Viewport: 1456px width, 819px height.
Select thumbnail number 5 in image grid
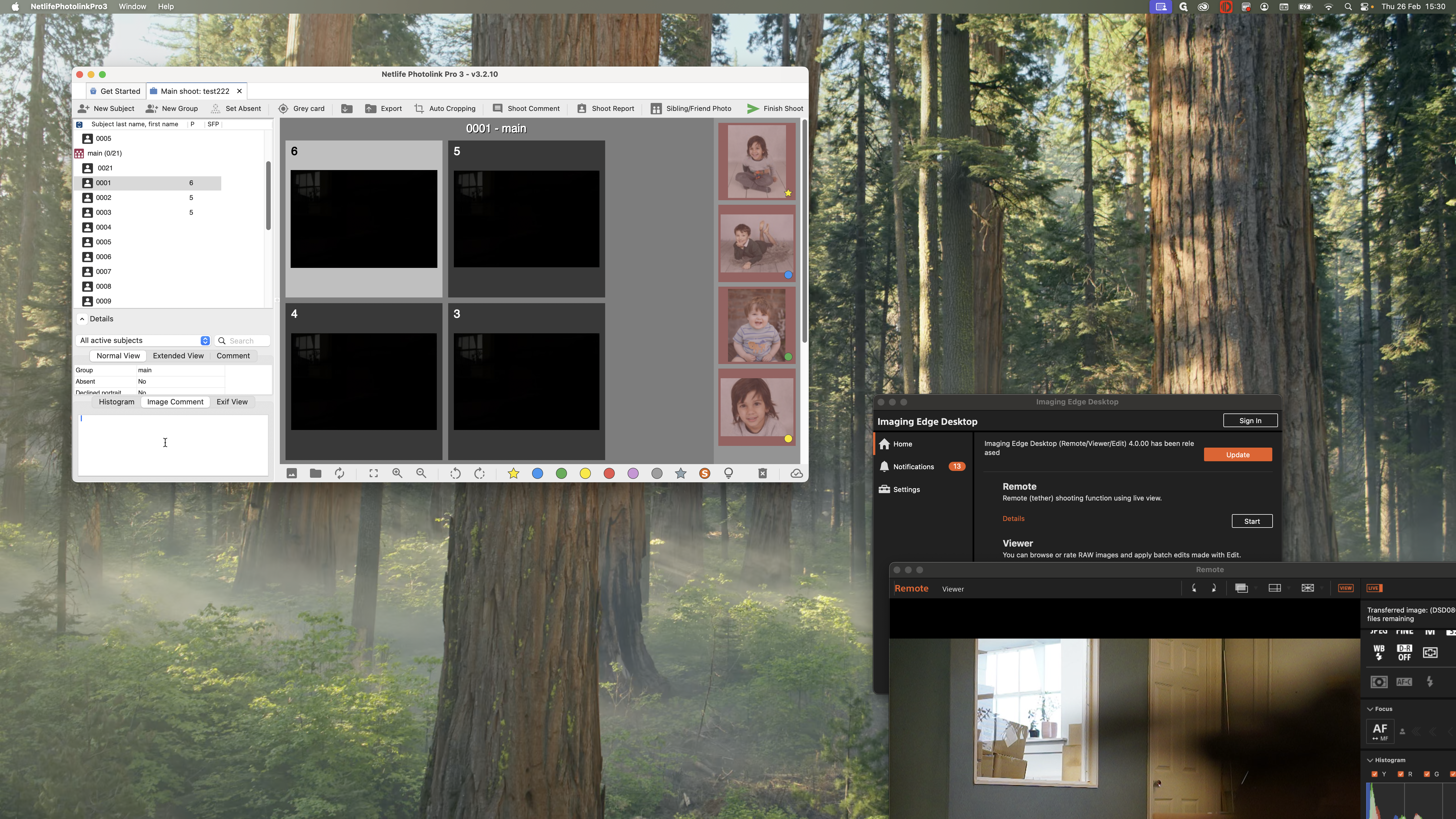pos(526,219)
